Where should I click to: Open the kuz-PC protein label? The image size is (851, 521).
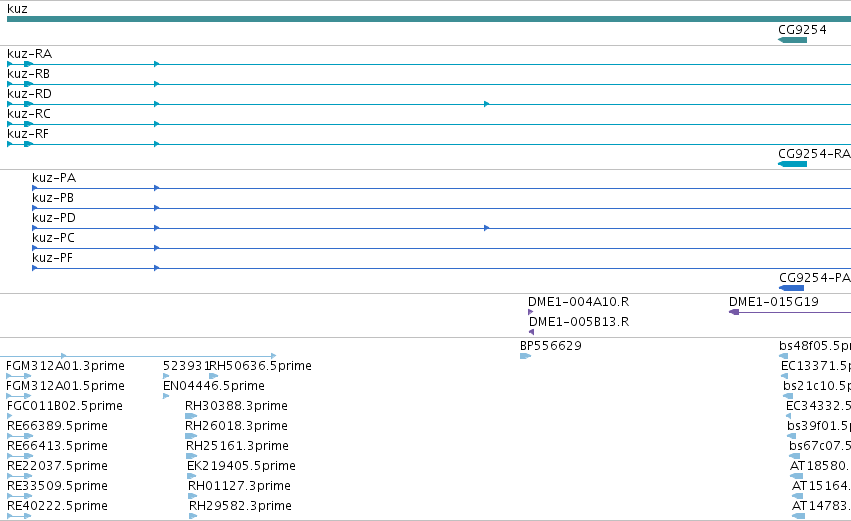53,238
